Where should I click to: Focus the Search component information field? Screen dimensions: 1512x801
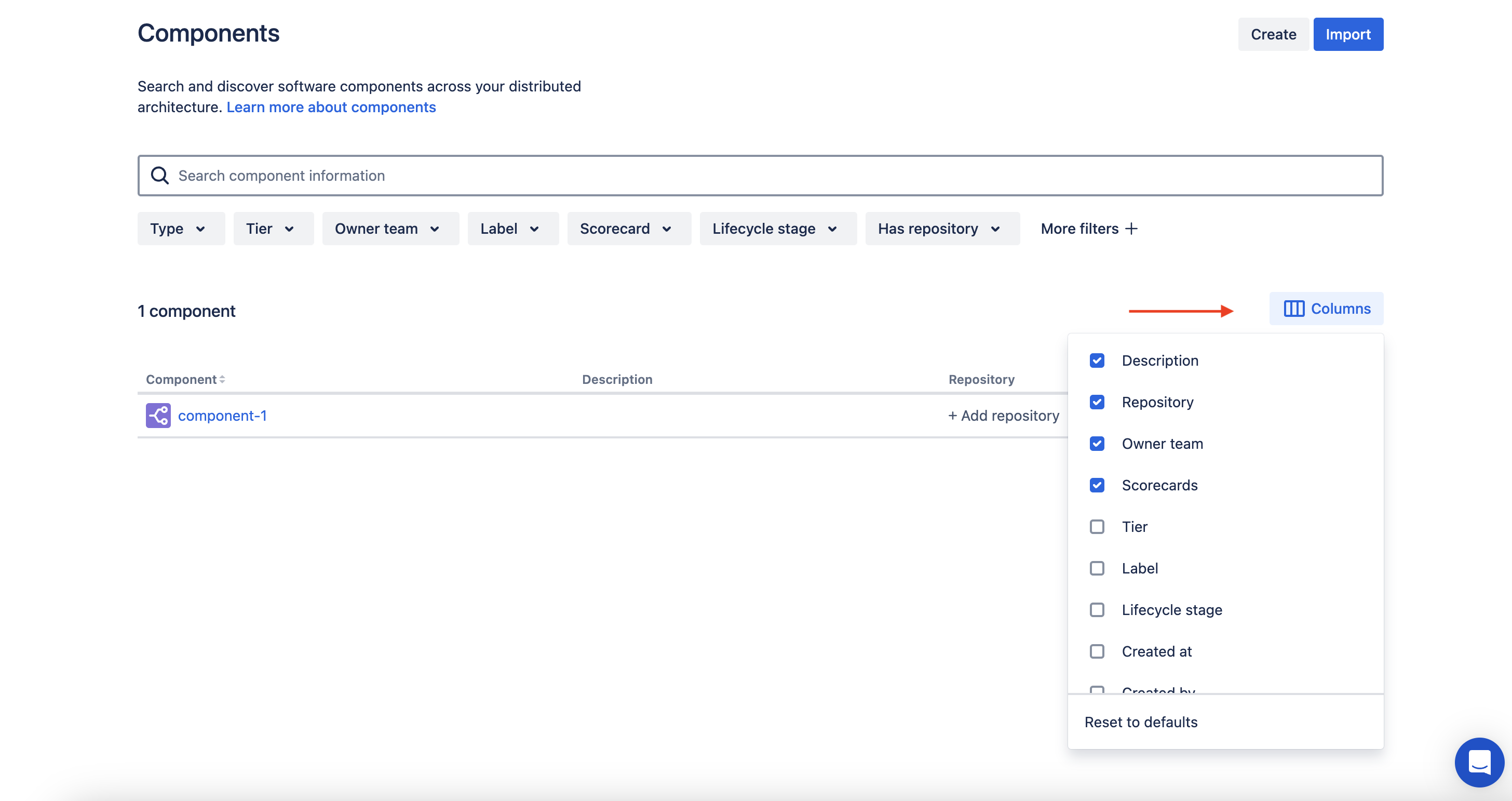click(x=760, y=175)
